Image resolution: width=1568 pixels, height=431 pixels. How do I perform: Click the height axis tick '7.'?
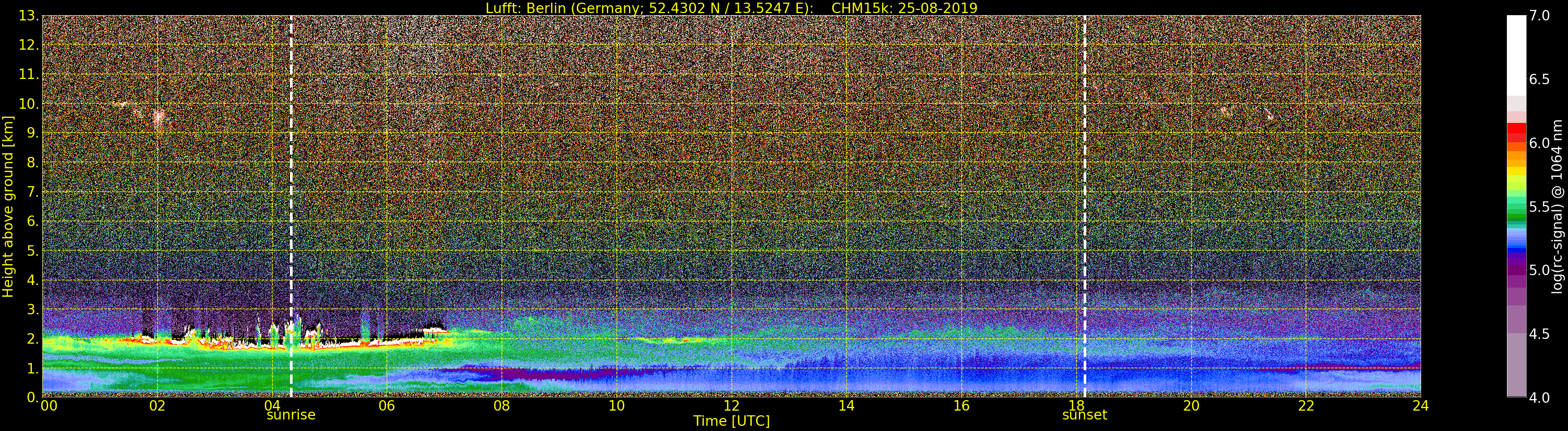(x=33, y=192)
